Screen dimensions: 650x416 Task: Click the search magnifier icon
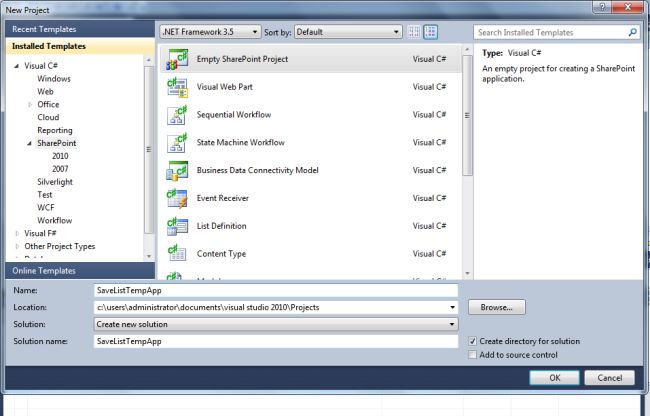point(633,32)
